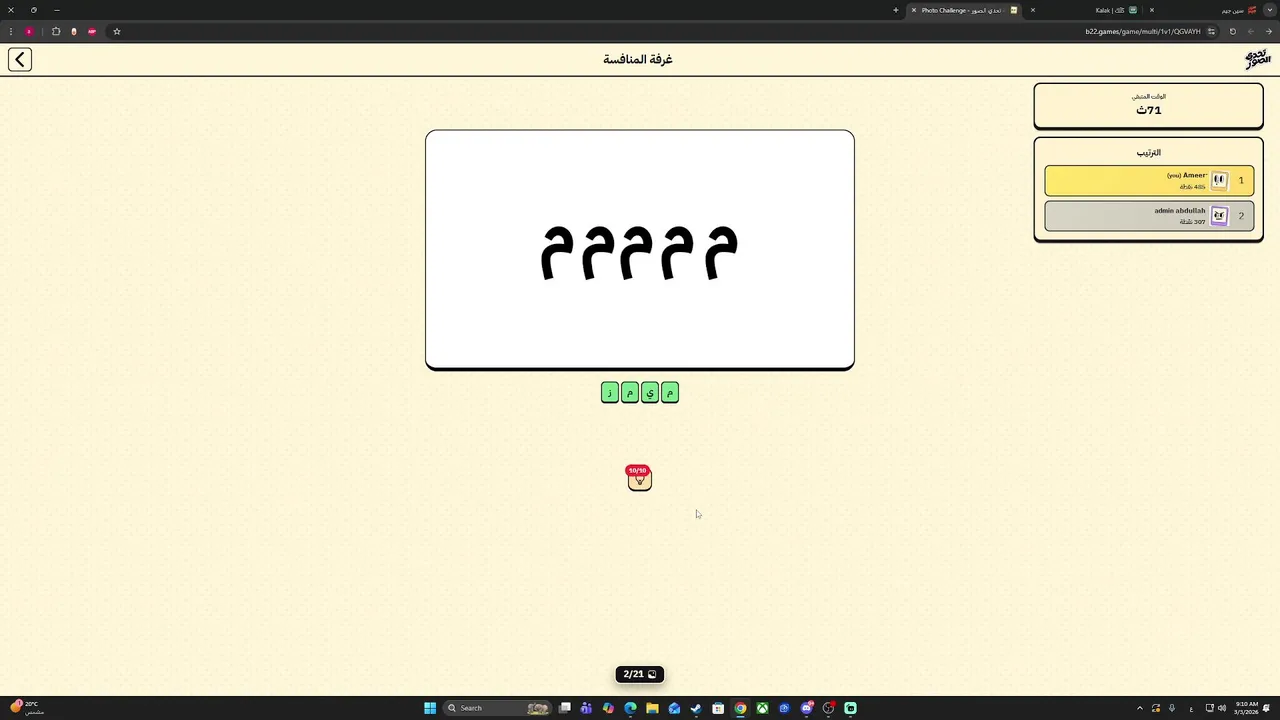Close the Kalak tab
The width and height of the screenshot is (1280, 720).
(1033, 10)
